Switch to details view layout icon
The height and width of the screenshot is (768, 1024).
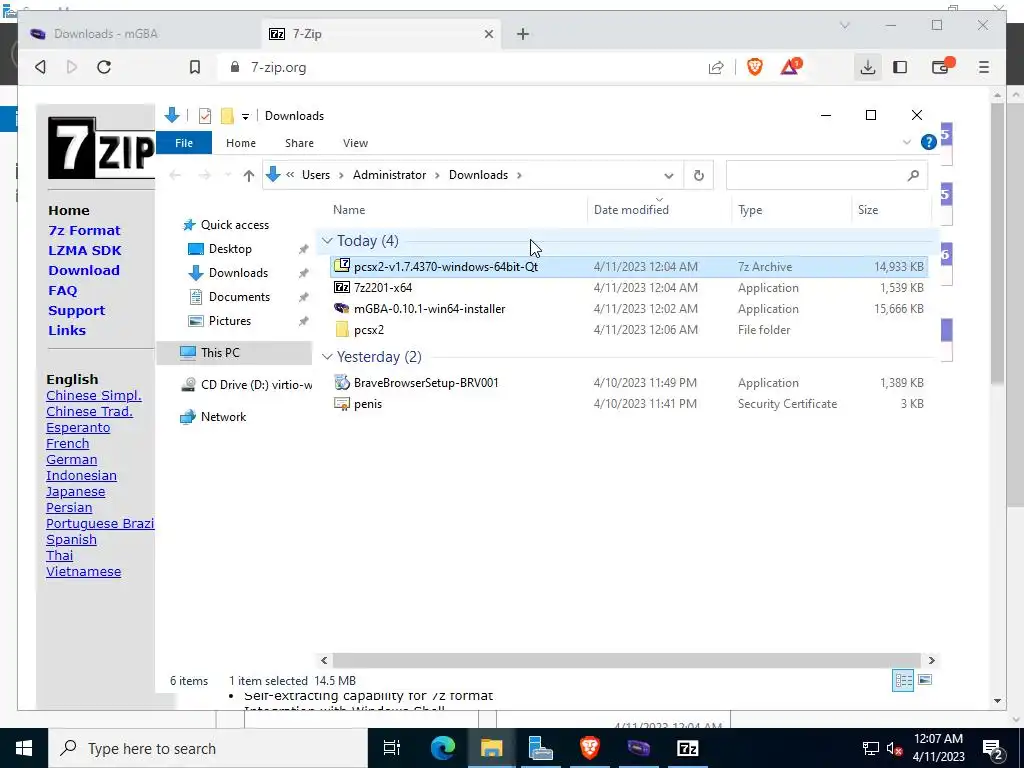pos(903,680)
